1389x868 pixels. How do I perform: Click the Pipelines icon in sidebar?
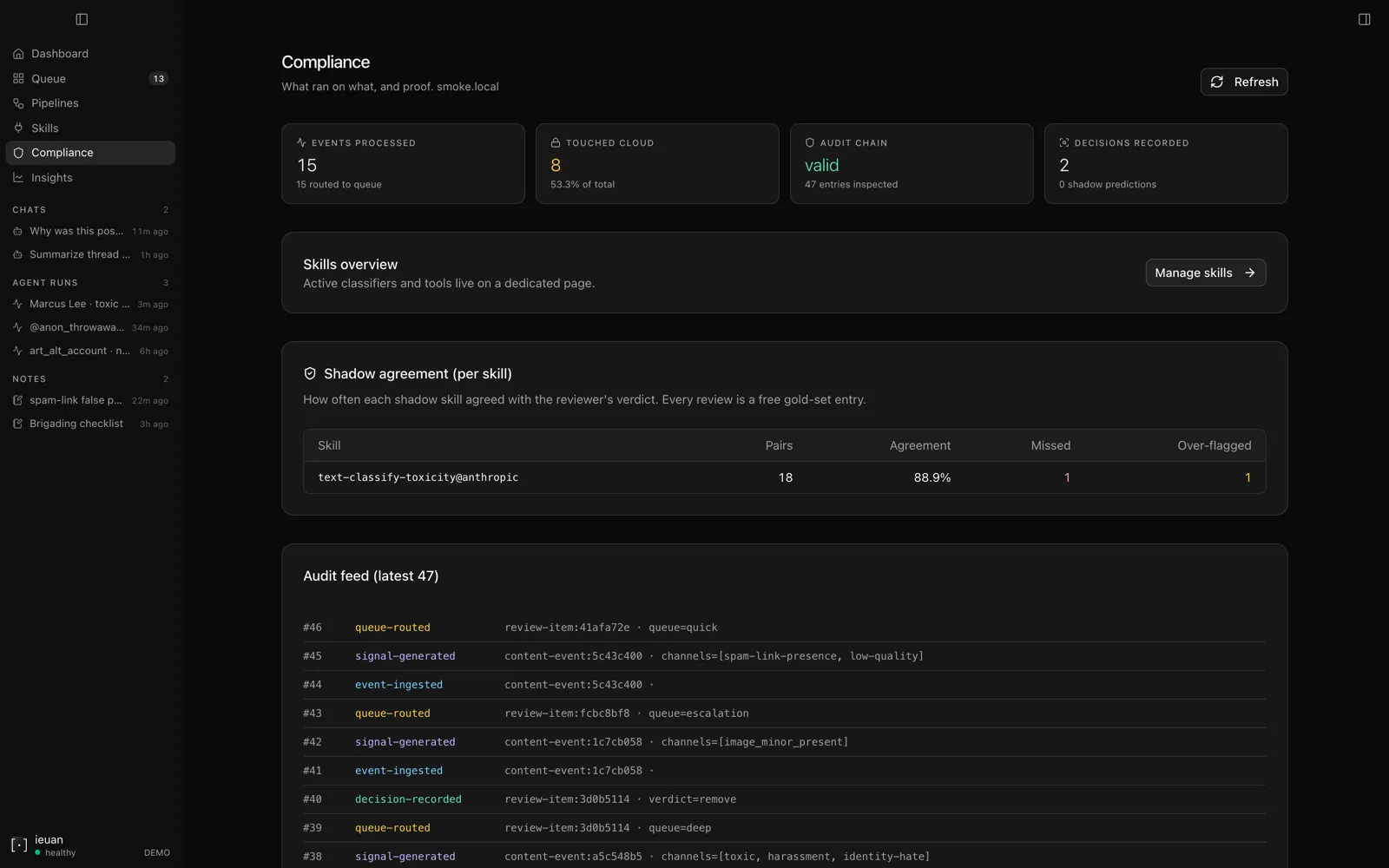pyautogui.click(x=18, y=103)
